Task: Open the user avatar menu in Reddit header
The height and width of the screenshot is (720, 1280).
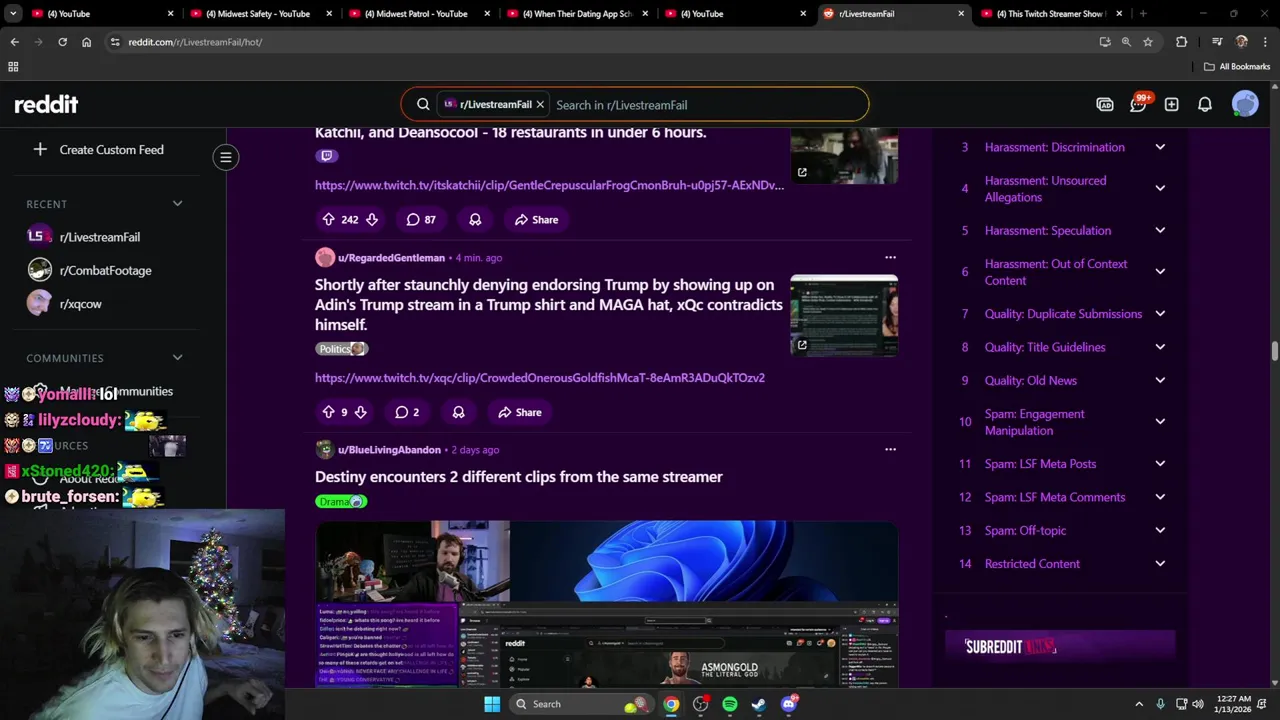Action: (x=1245, y=104)
